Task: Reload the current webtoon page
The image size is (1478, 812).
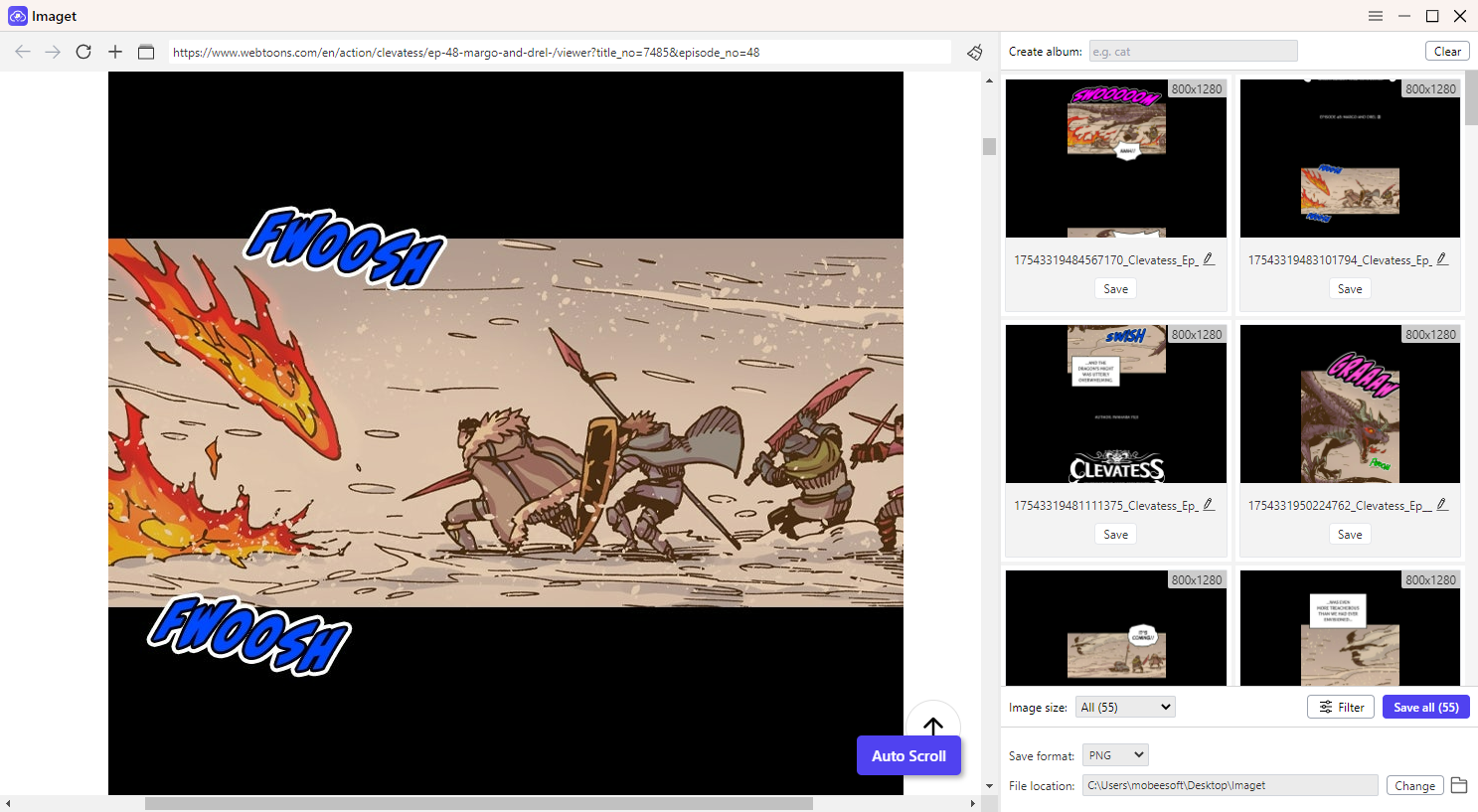Action: pos(83,52)
